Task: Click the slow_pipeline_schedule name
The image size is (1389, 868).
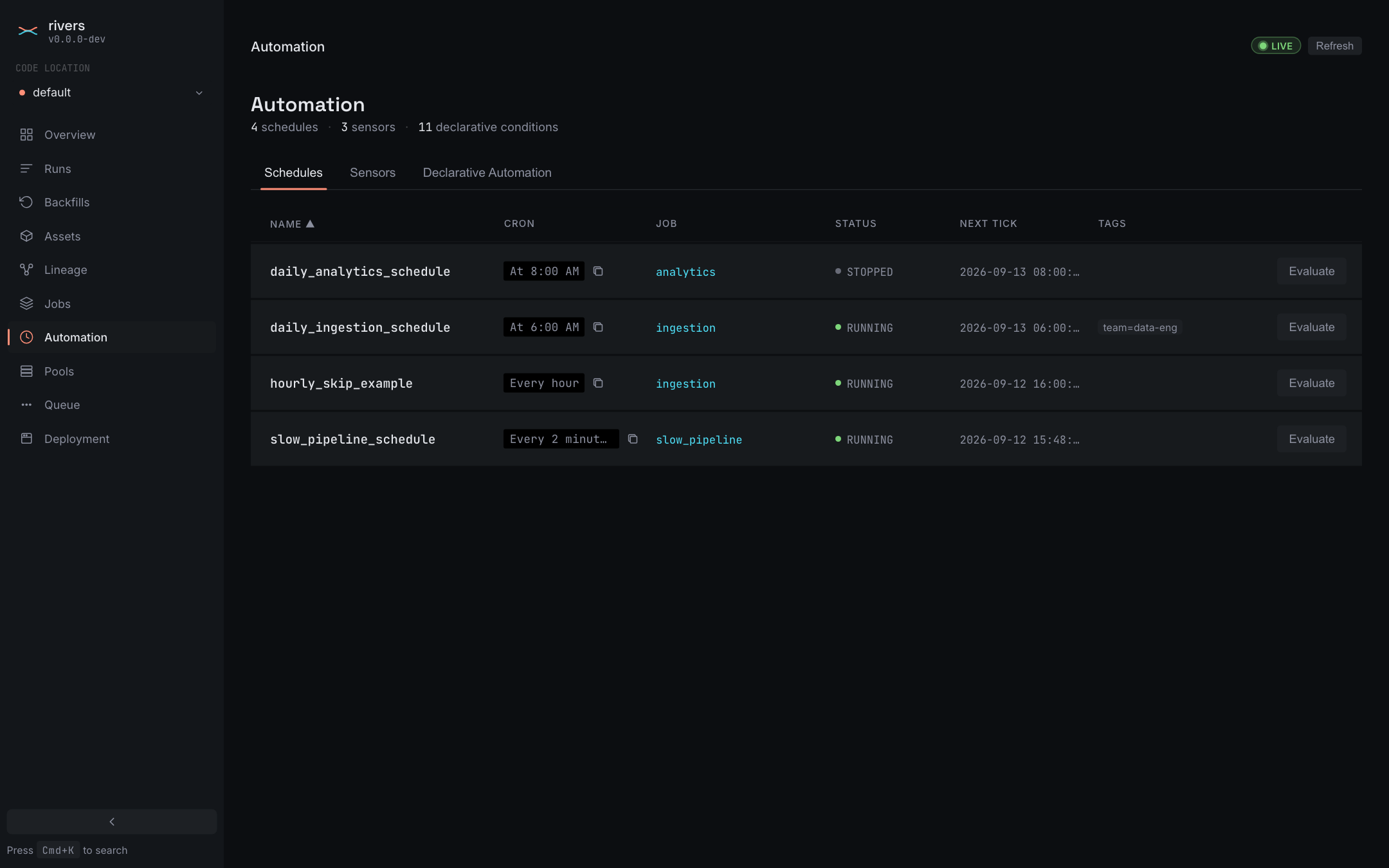Action: tap(352, 439)
